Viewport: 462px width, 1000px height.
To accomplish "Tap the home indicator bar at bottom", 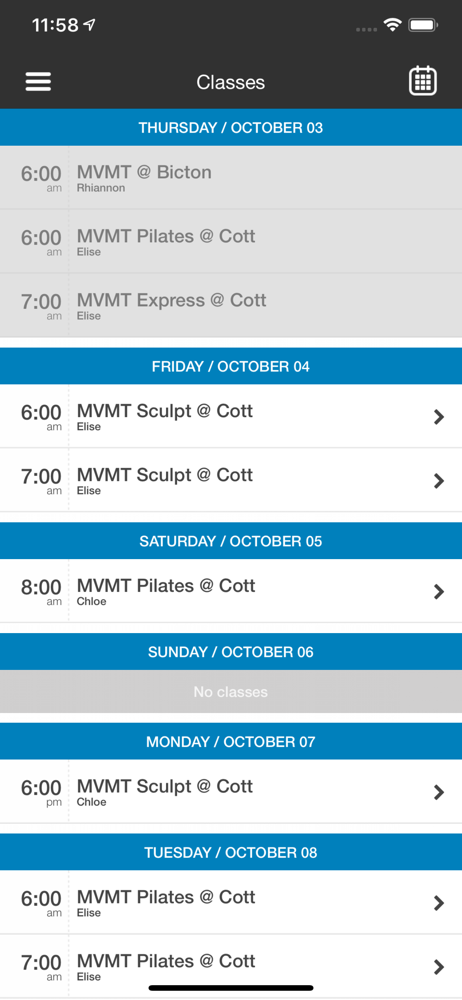I will click(x=231, y=988).
